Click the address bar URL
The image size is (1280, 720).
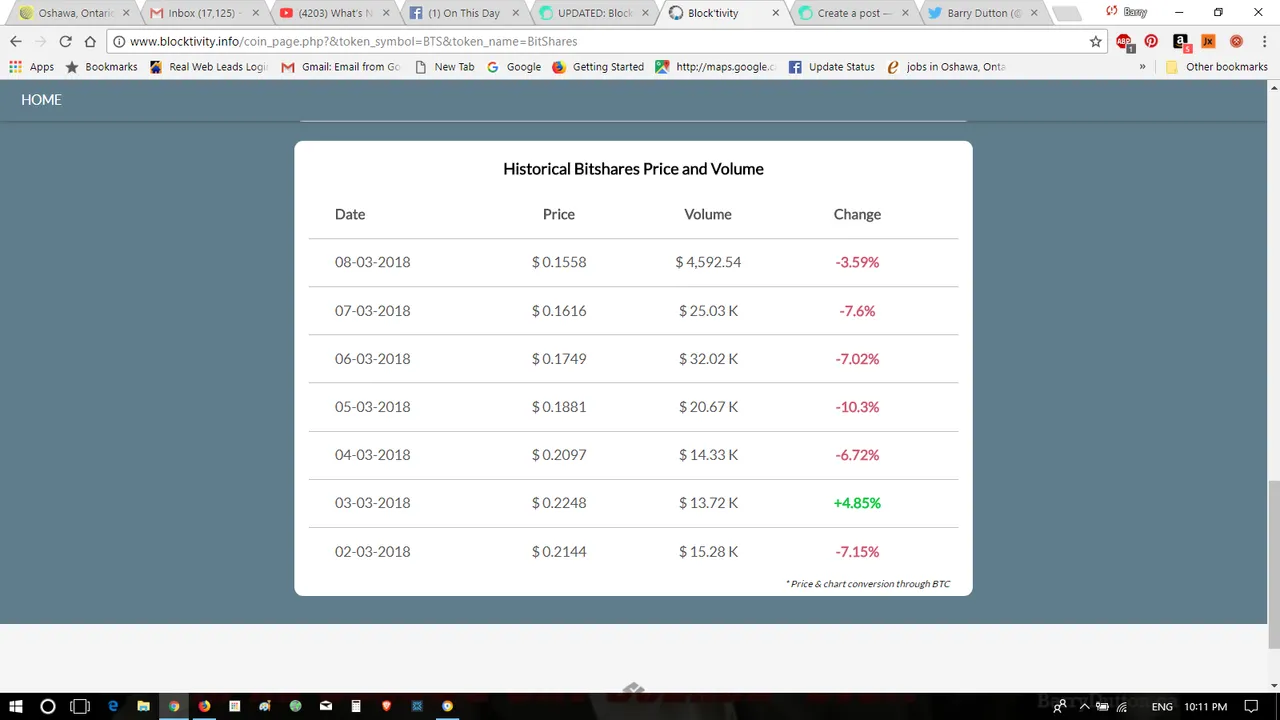tap(353, 42)
